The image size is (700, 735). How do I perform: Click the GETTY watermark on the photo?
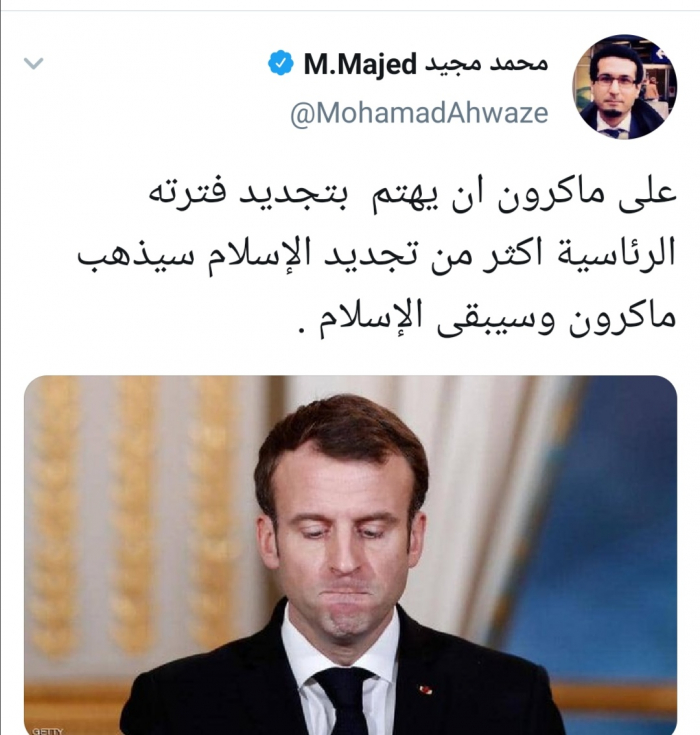click(x=47, y=730)
